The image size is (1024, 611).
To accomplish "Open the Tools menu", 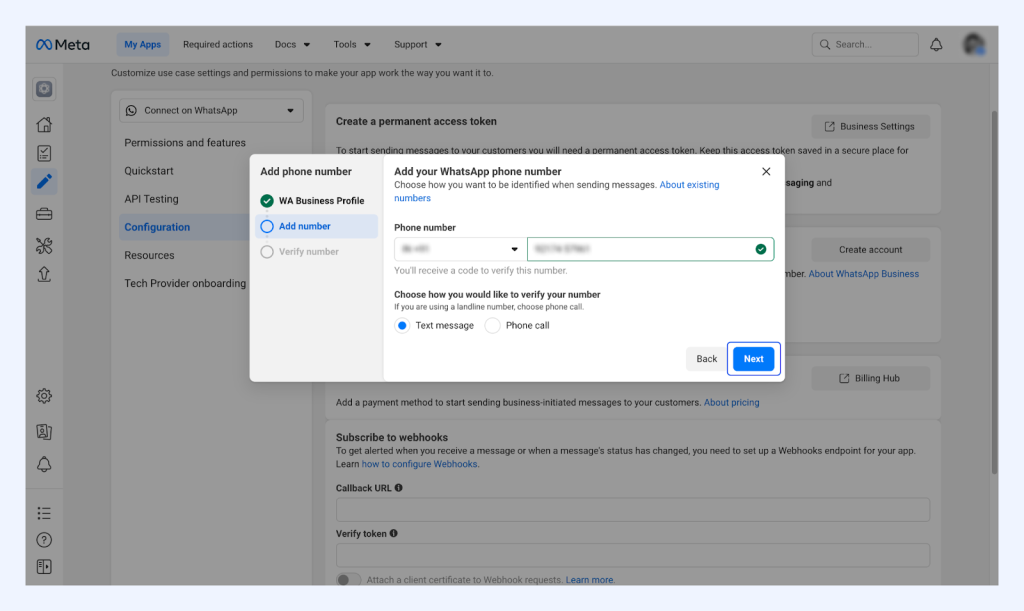I will coord(351,44).
